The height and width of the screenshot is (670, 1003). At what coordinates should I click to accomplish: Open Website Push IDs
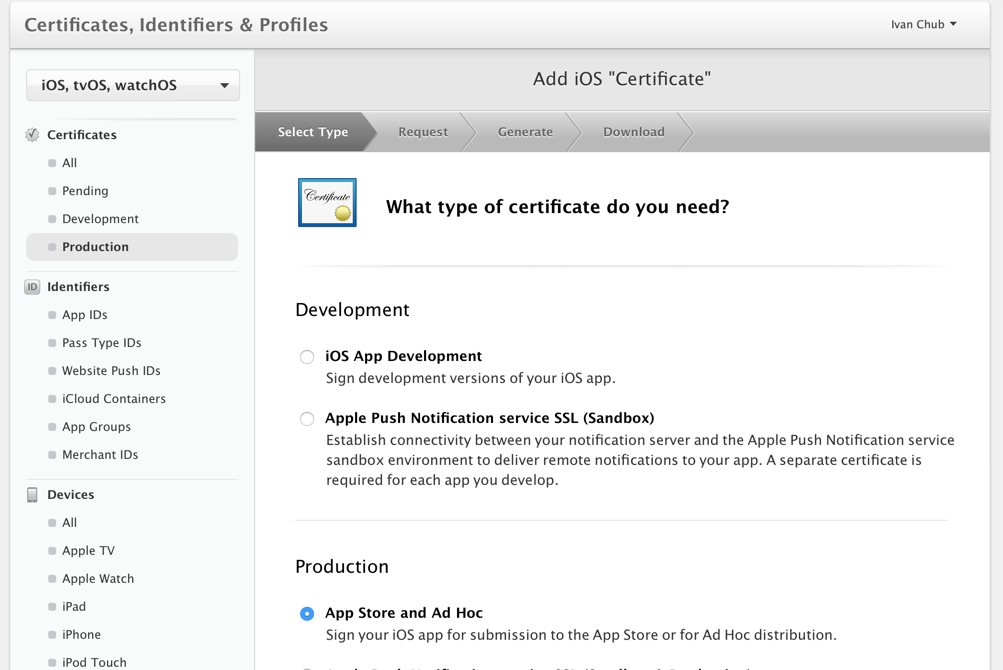(111, 371)
